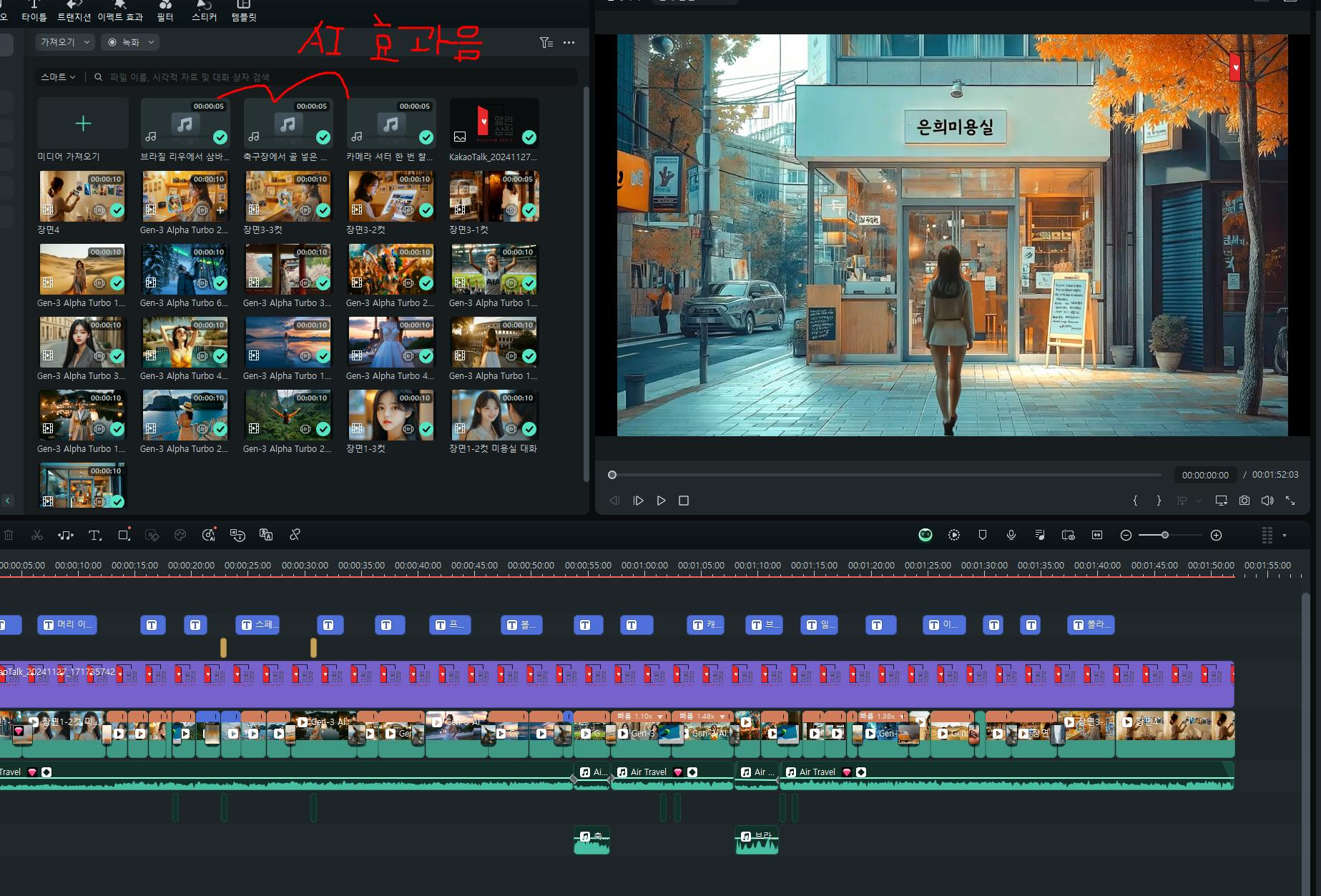Click the 미디어 가져오기 plus button
The image size is (1321, 896).
click(x=83, y=124)
